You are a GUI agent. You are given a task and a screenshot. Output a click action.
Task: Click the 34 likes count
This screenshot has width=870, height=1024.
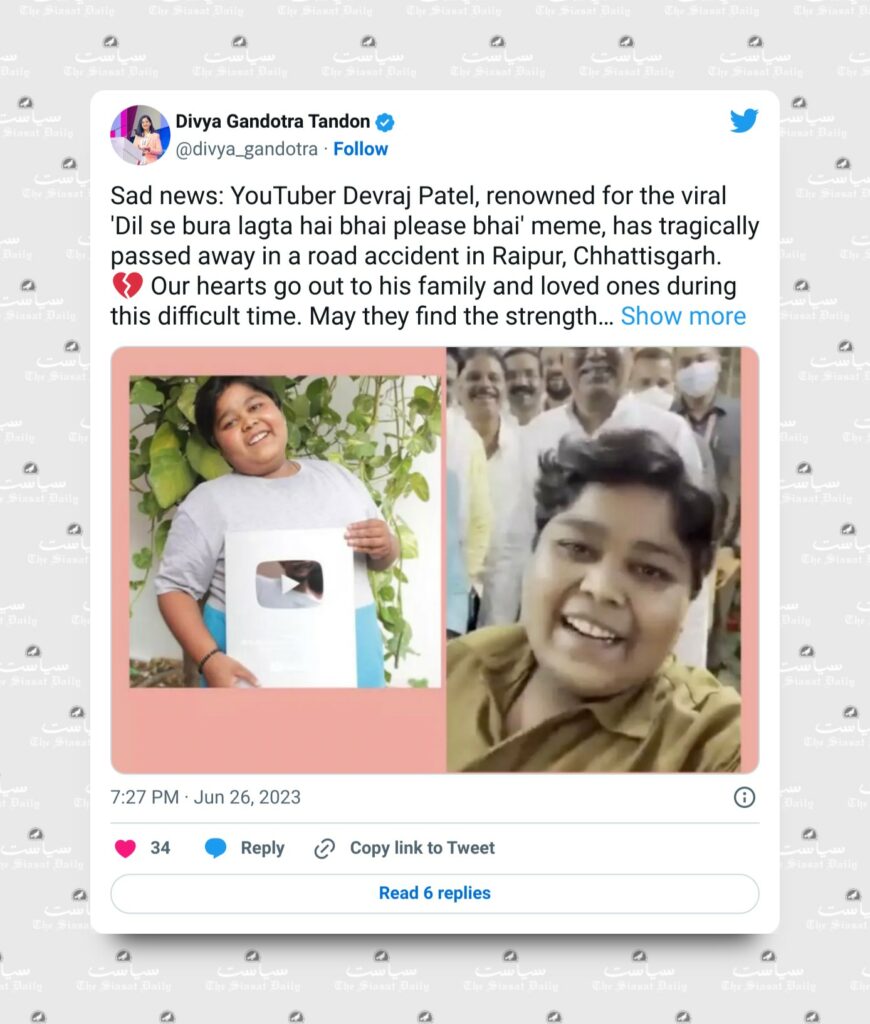coord(160,848)
